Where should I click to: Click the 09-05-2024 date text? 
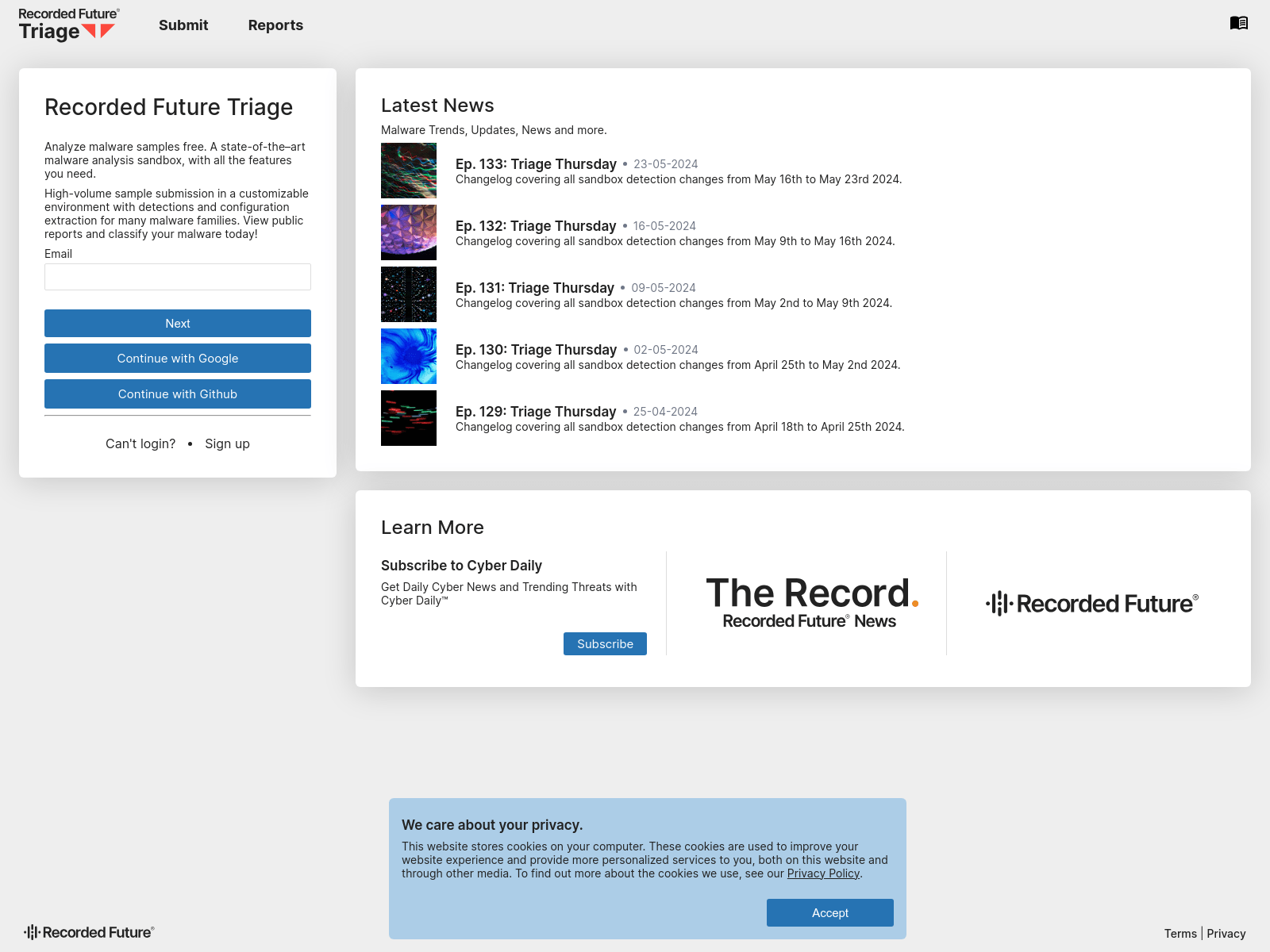pyautogui.click(x=664, y=288)
